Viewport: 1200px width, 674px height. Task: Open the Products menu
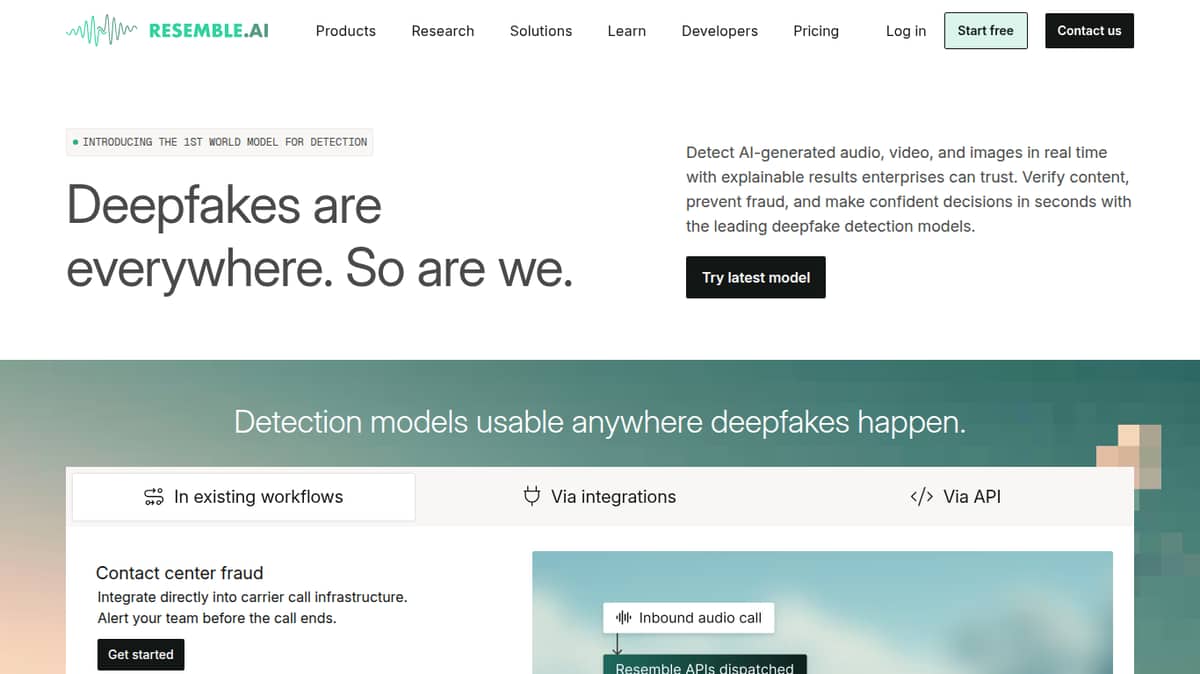tap(346, 31)
